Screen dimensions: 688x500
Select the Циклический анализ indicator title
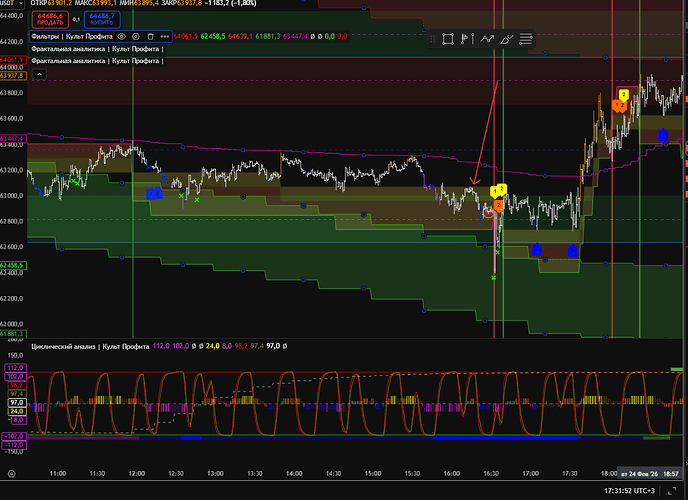point(88,347)
